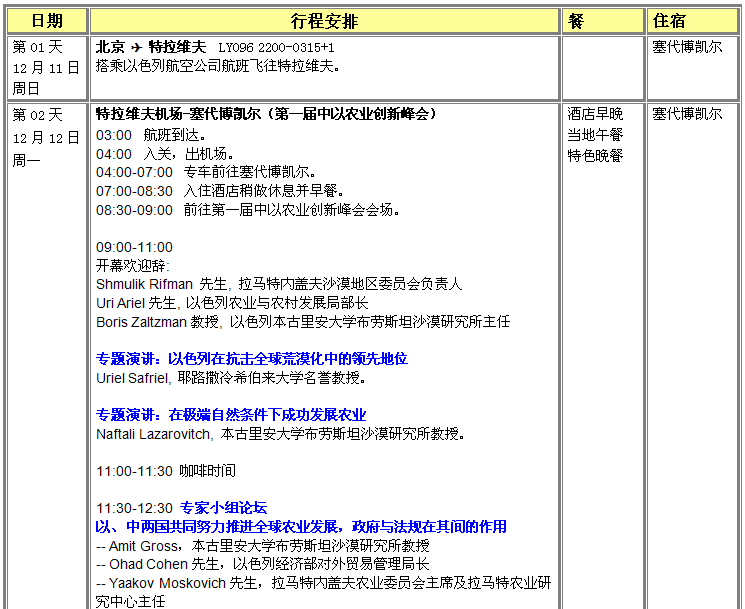This screenshot has width=745, height=609.
Task: Click the blue 专家小组论坛 heading
Action: pyautogui.click(x=223, y=508)
